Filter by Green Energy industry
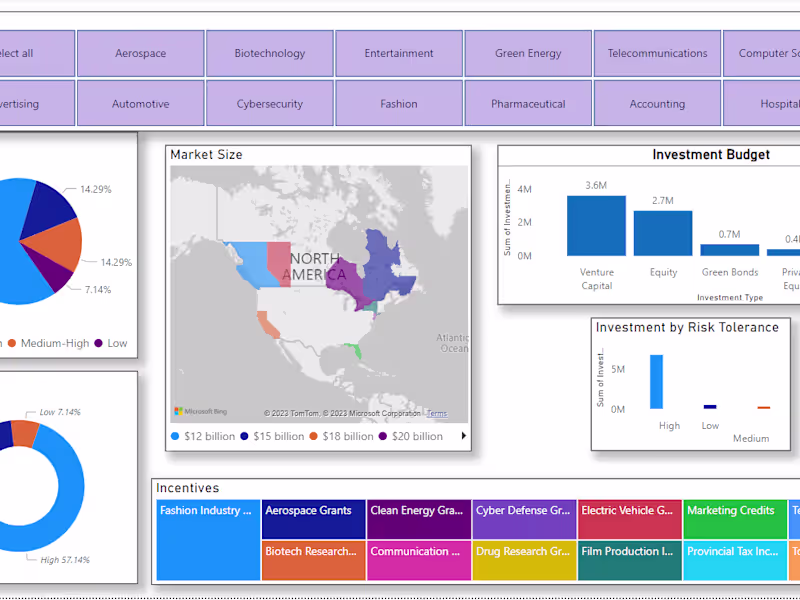Screen dimensions: 800x600 (x=528, y=54)
